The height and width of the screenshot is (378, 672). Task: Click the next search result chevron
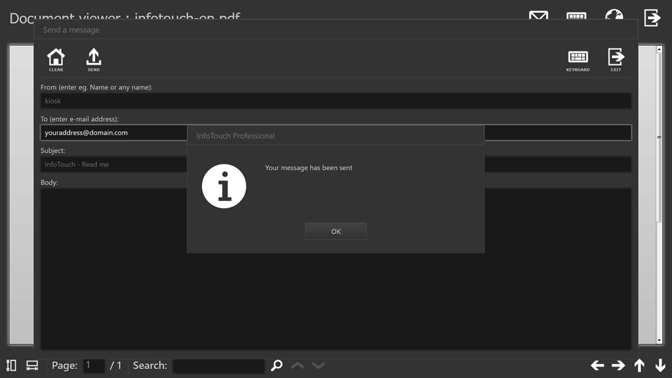tap(318, 366)
